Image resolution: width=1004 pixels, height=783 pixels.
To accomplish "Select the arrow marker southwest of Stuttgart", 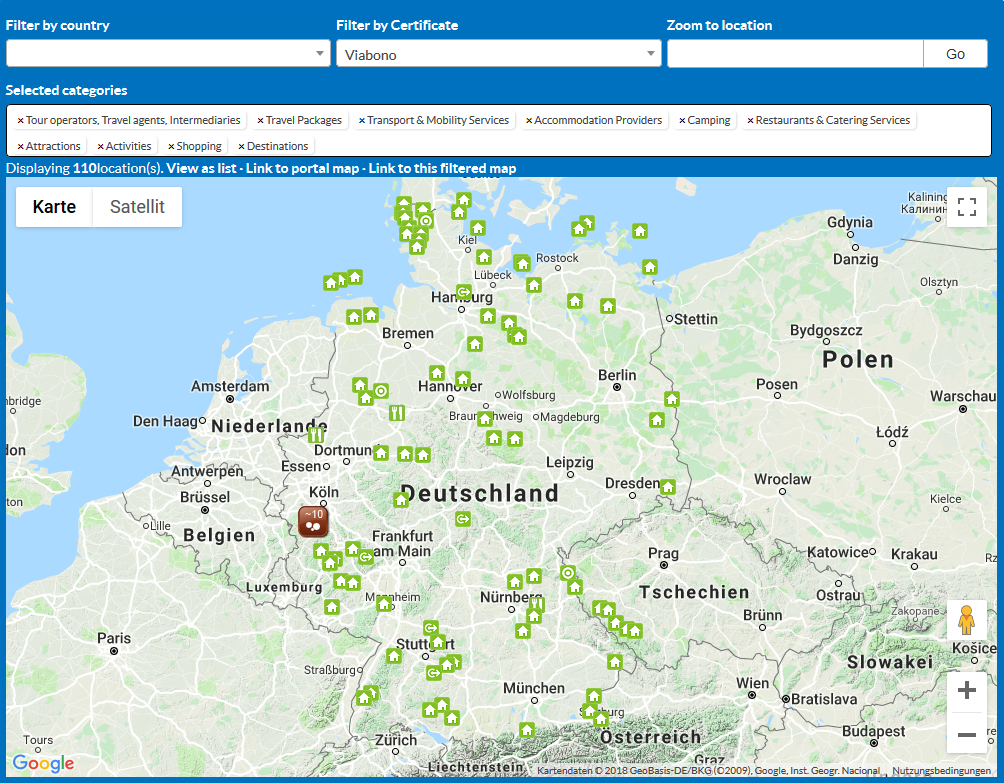I will tap(433, 672).
